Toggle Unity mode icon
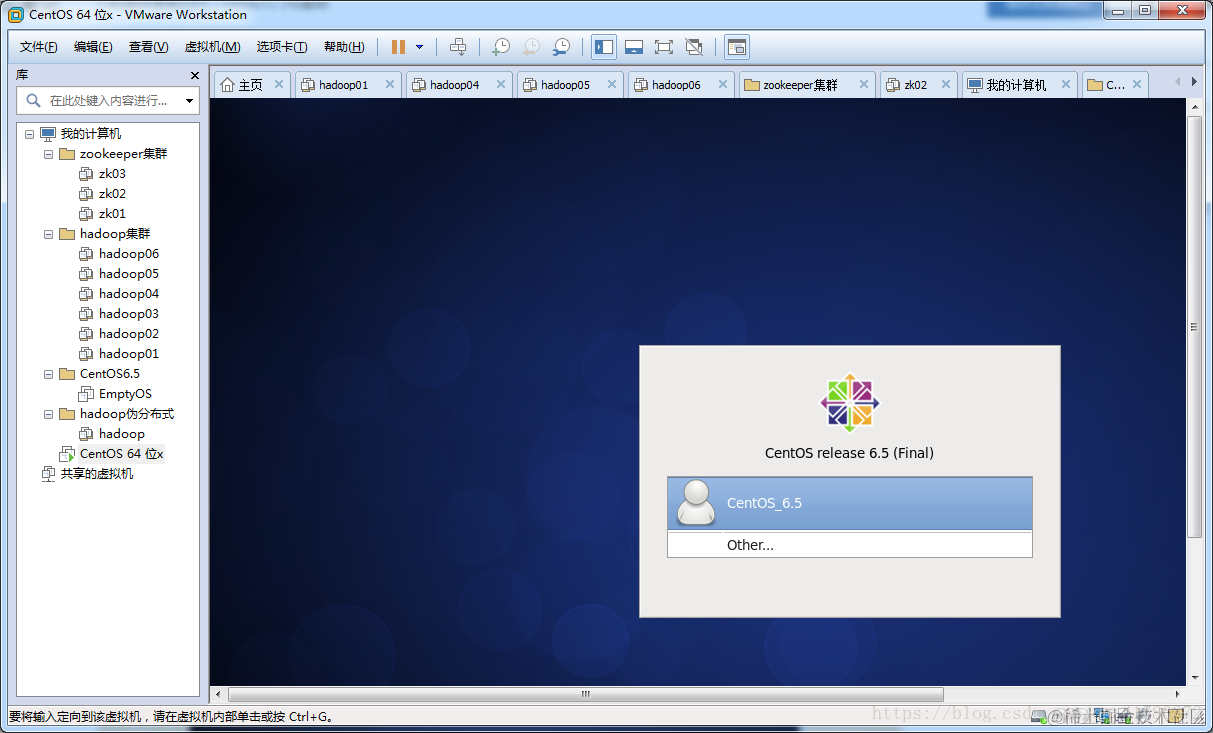The image size is (1213, 733). (694, 47)
